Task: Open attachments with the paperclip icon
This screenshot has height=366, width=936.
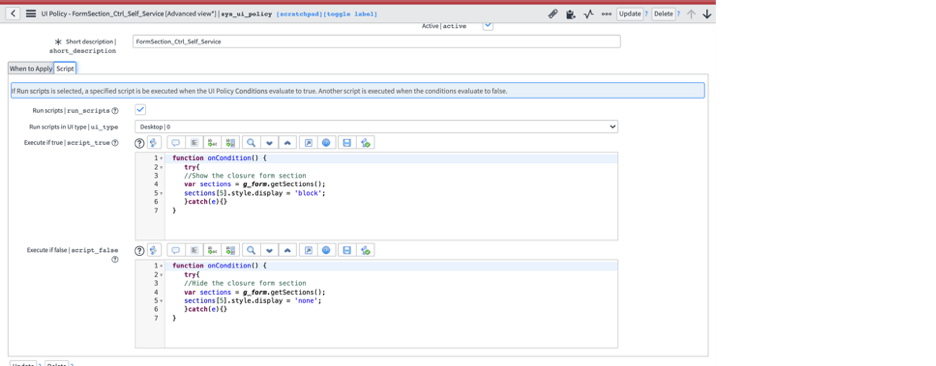Action: tap(553, 14)
